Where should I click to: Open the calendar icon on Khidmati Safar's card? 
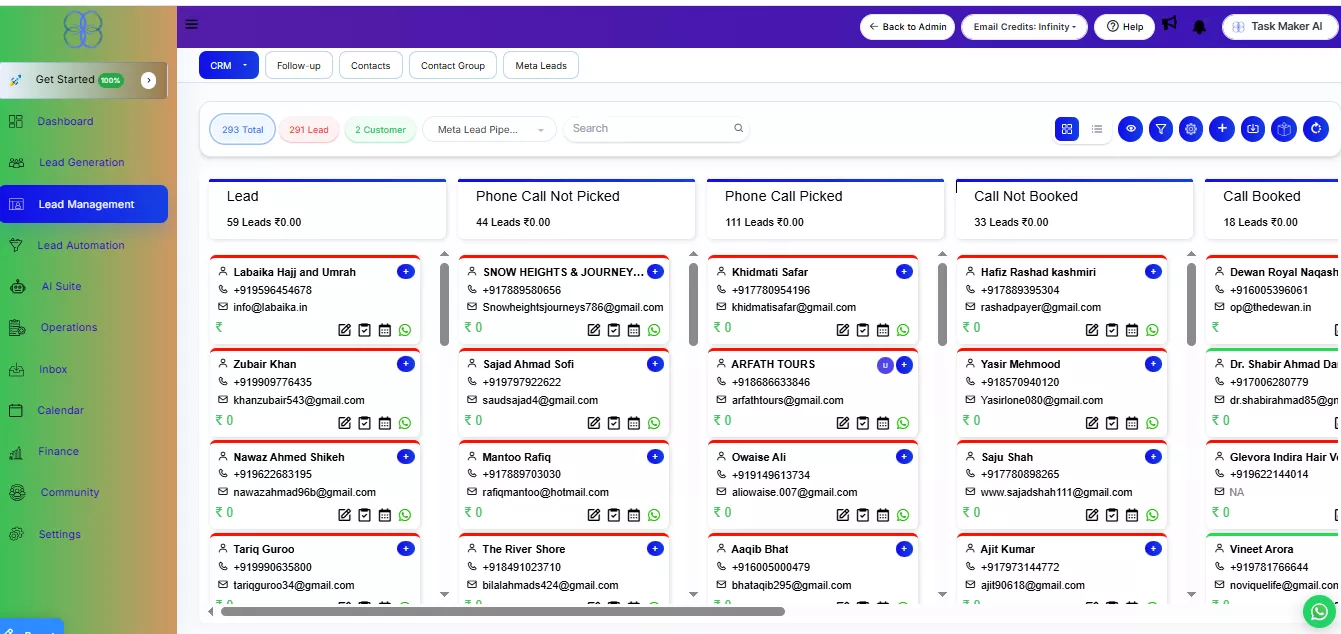[882, 329]
